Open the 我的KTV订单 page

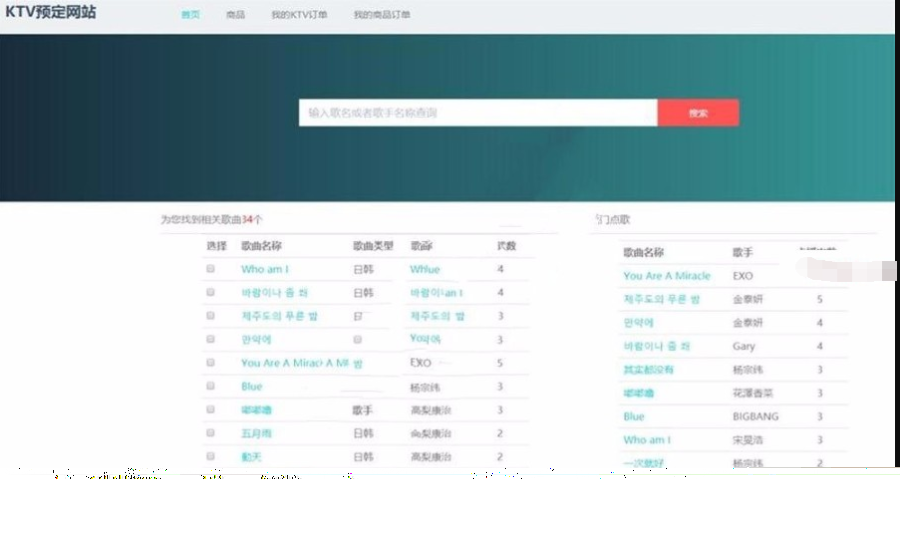(299, 14)
